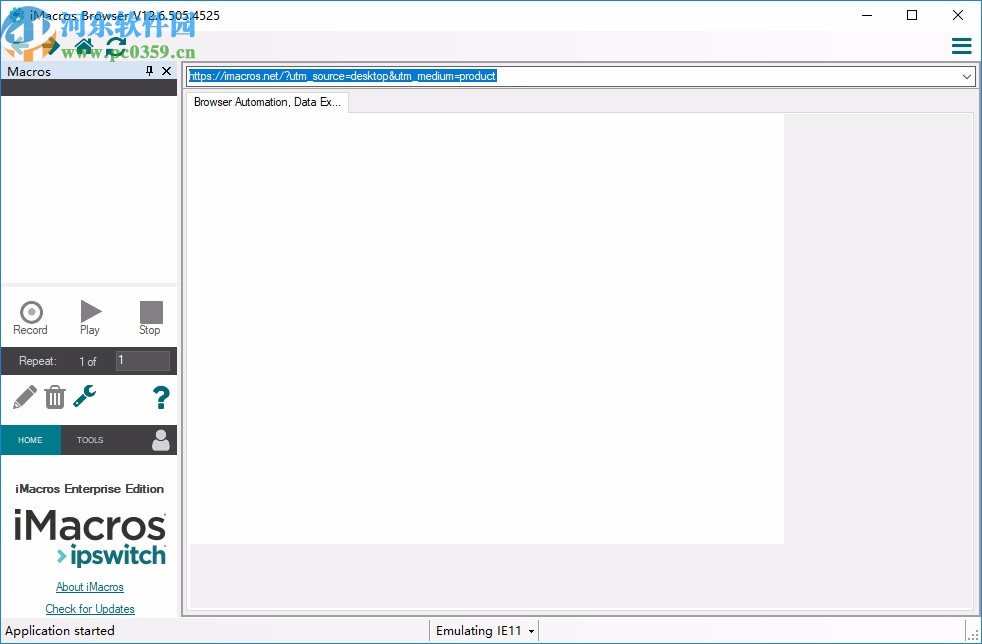Play the selected macro
The height and width of the screenshot is (644, 982).
(x=90, y=318)
